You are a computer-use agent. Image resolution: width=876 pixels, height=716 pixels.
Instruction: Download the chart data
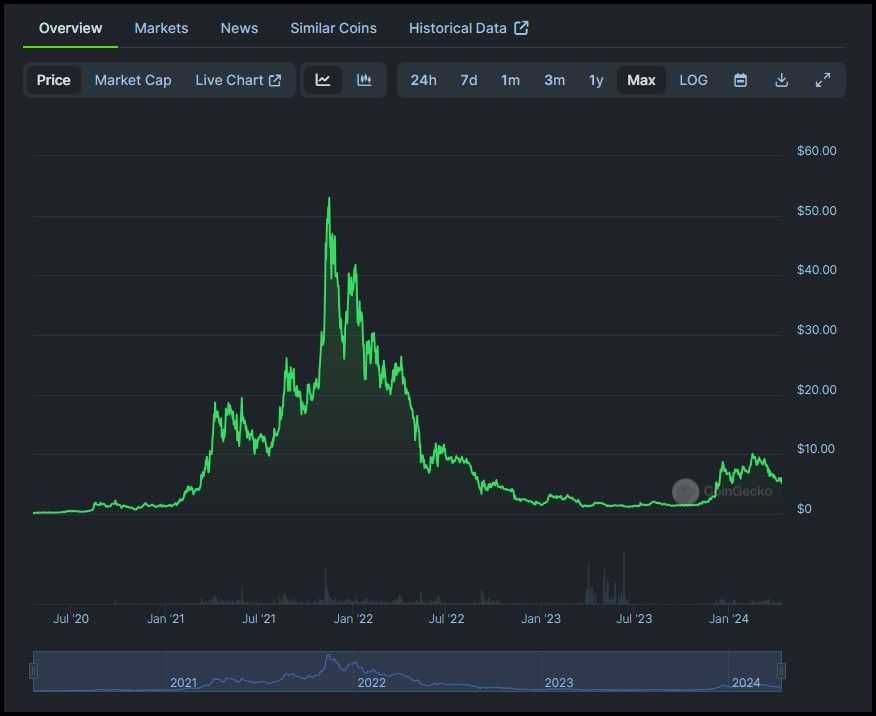coord(781,80)
